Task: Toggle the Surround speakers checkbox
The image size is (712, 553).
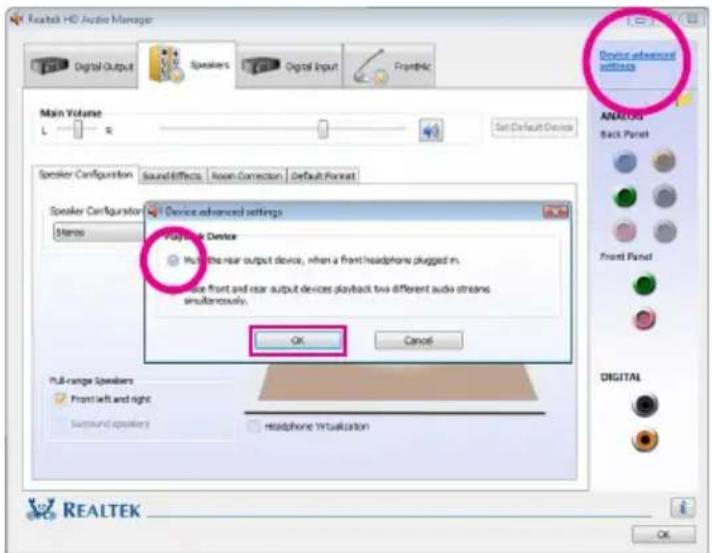Action: [60, 424]
